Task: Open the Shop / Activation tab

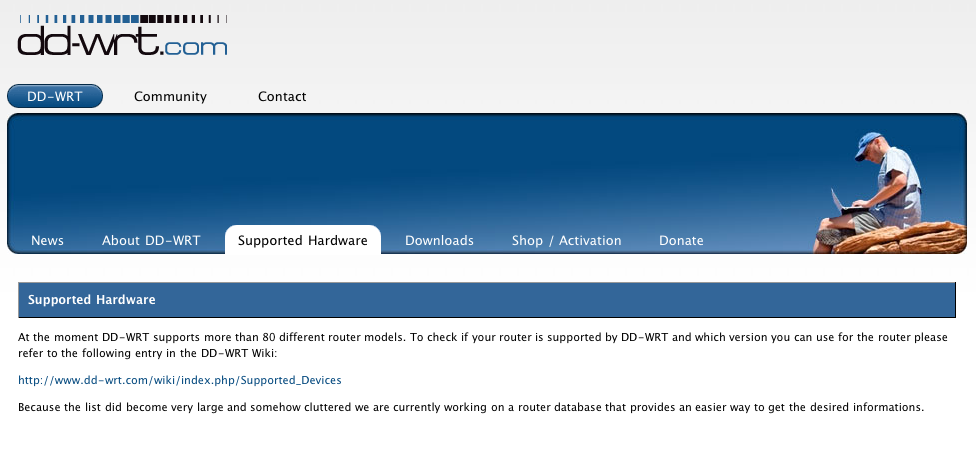Action: click(x=566, y=240)
